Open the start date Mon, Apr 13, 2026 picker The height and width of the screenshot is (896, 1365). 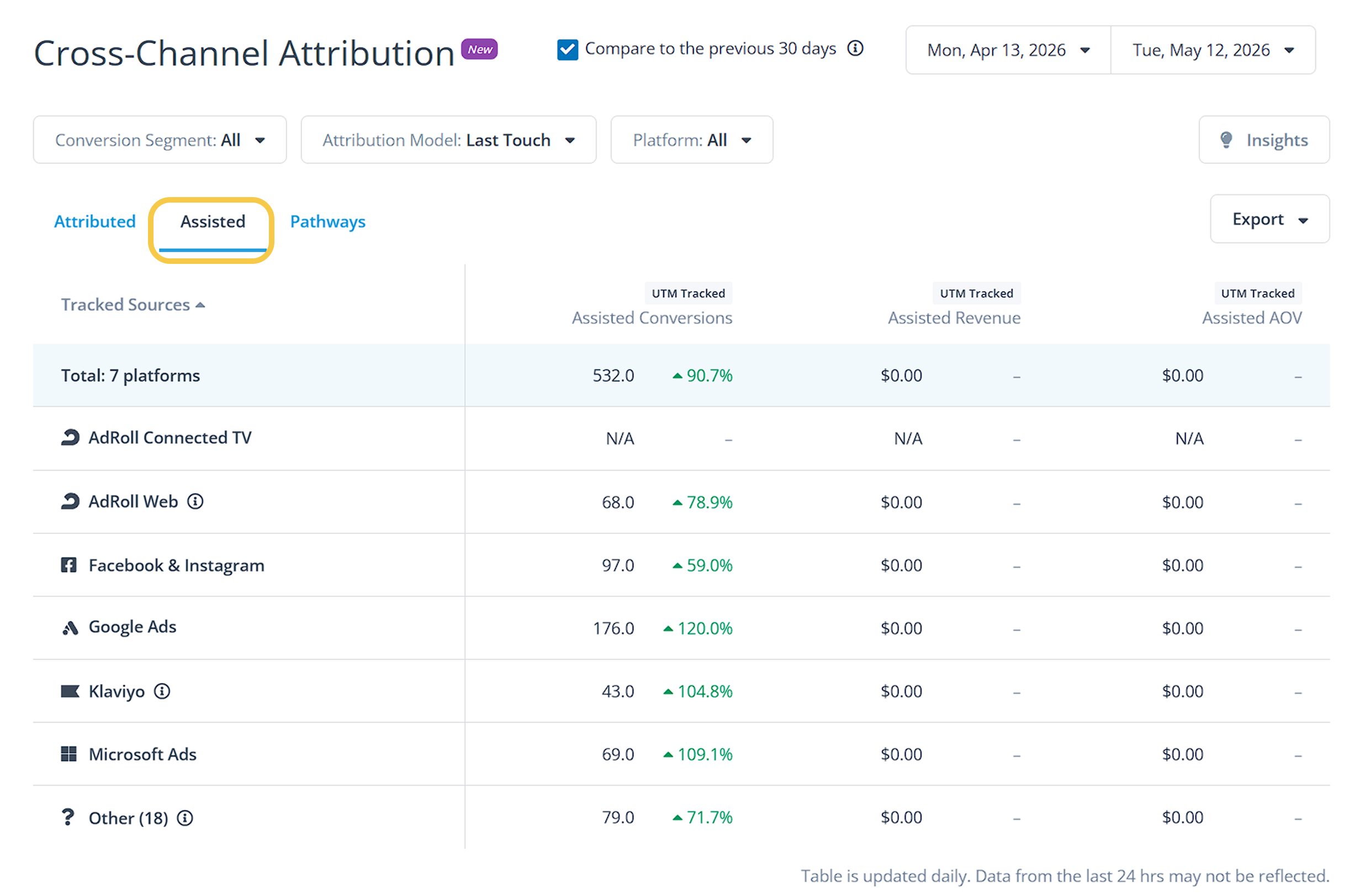click(1008, 50)
